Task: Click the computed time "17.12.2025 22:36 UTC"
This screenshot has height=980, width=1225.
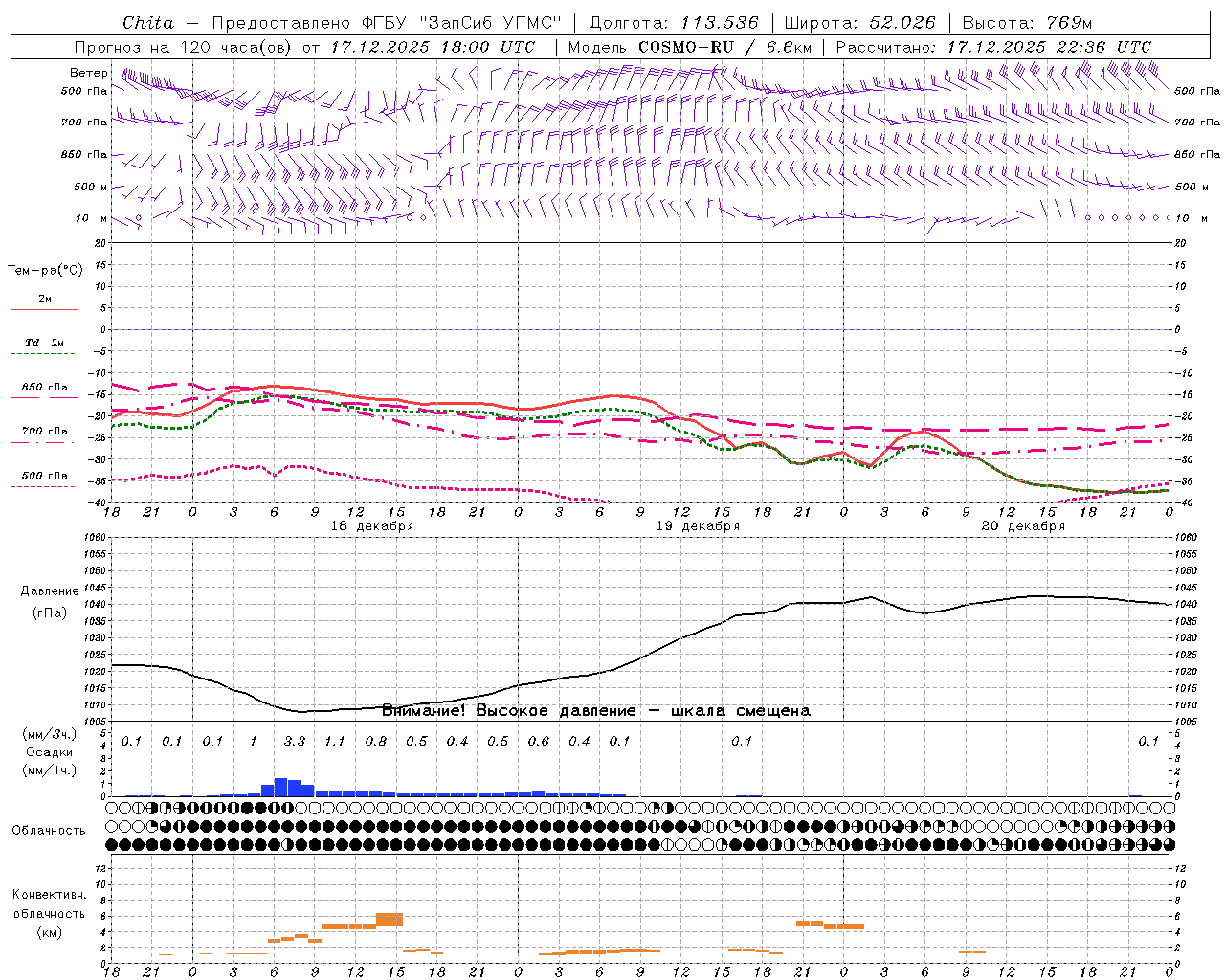Action: tap(1049, 47)
